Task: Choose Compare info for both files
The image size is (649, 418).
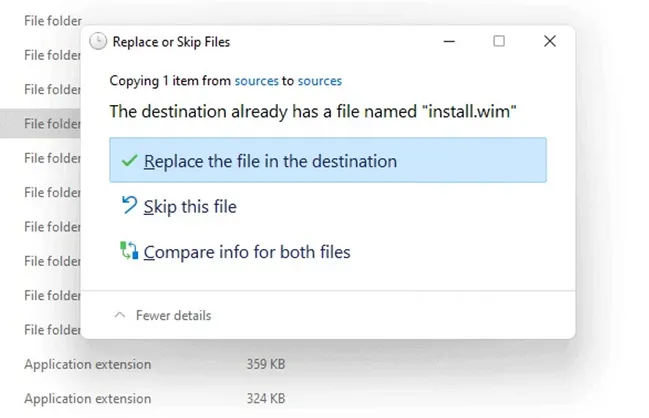Action: click(x=247, y=252)
